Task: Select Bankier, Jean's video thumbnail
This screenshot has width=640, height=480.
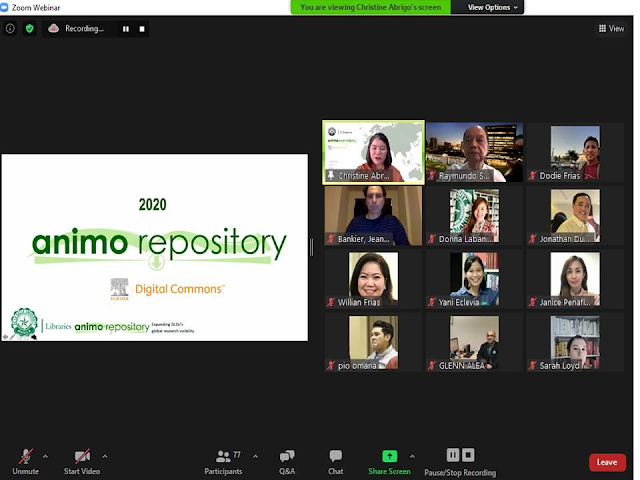Action: [x=373, y=216]
